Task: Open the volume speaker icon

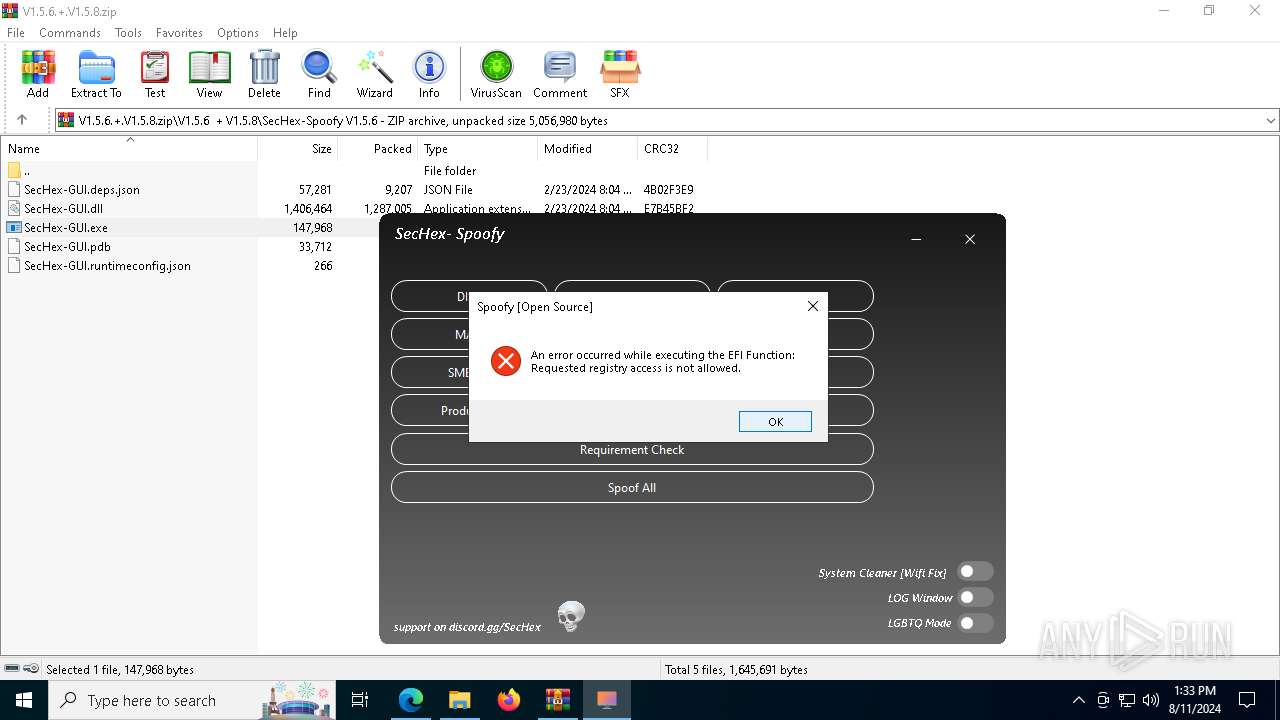Action: click(1151, 700)
